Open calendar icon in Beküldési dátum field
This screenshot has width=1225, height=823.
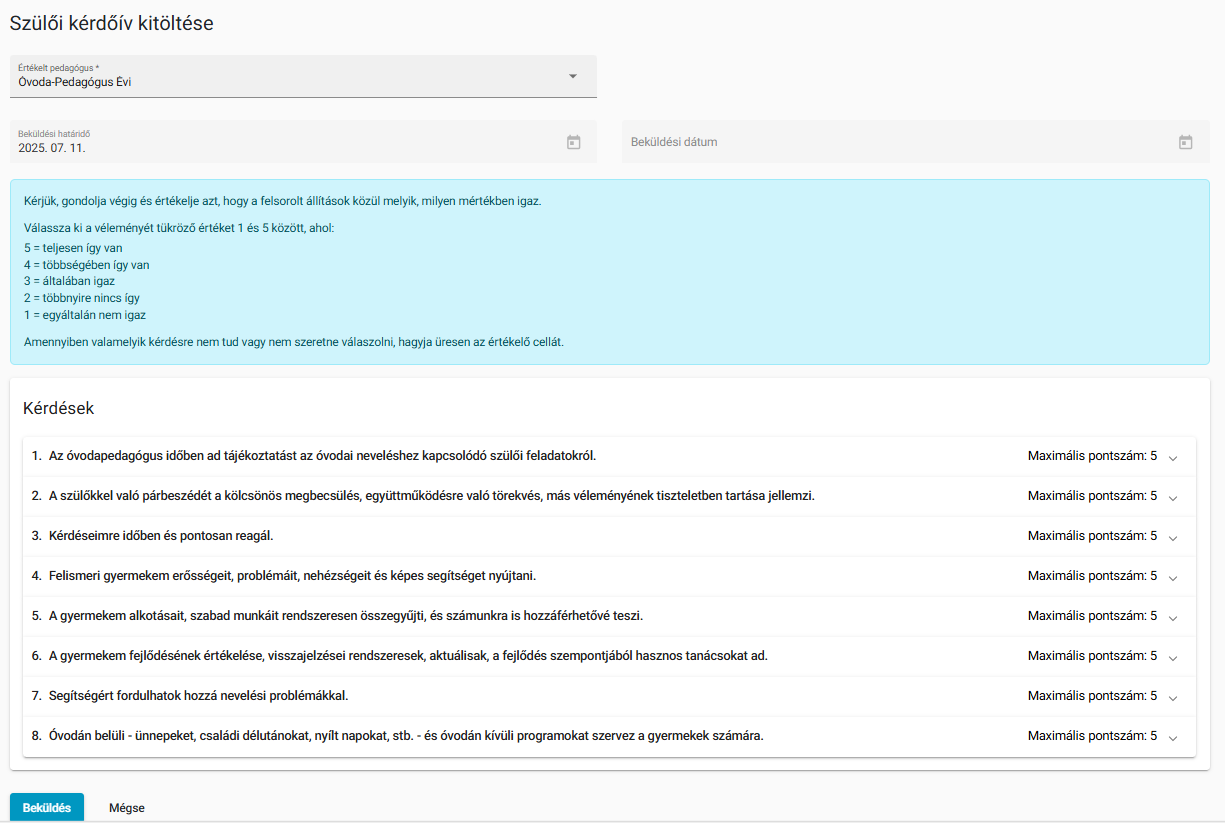[x=1185, y=142]
